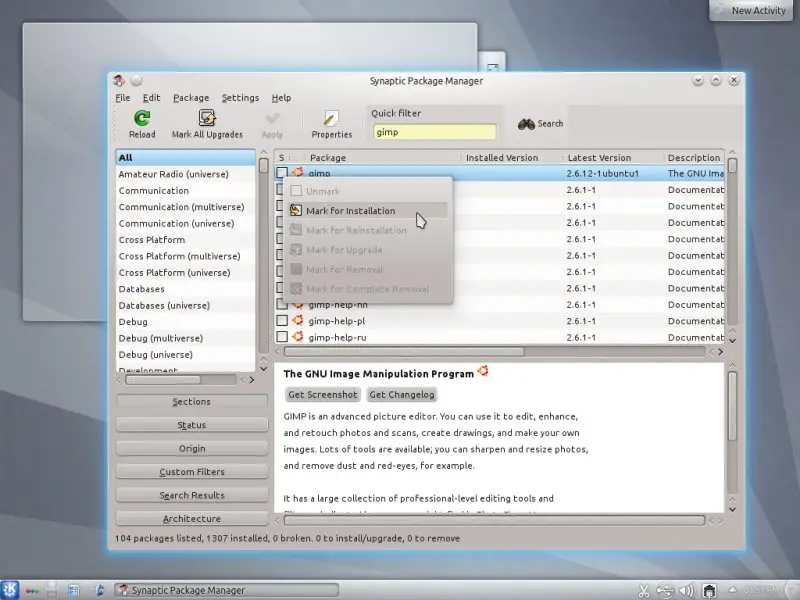Viewport: 800px width, 600px height.
Task: Click the Ubuntu logo in the gimp row
Action: click(297, 172)
